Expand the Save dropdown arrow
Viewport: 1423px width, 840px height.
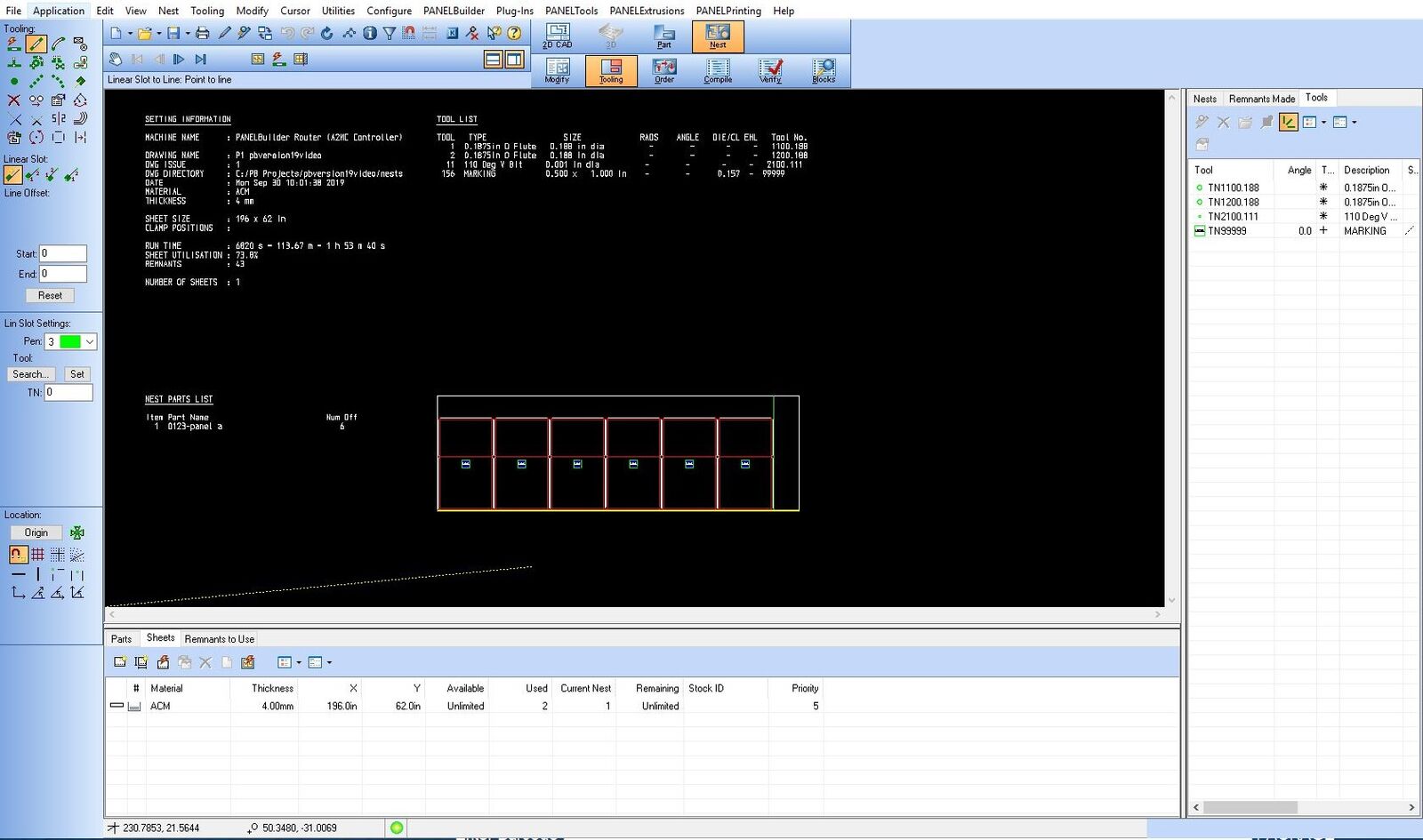pos(188,34)
